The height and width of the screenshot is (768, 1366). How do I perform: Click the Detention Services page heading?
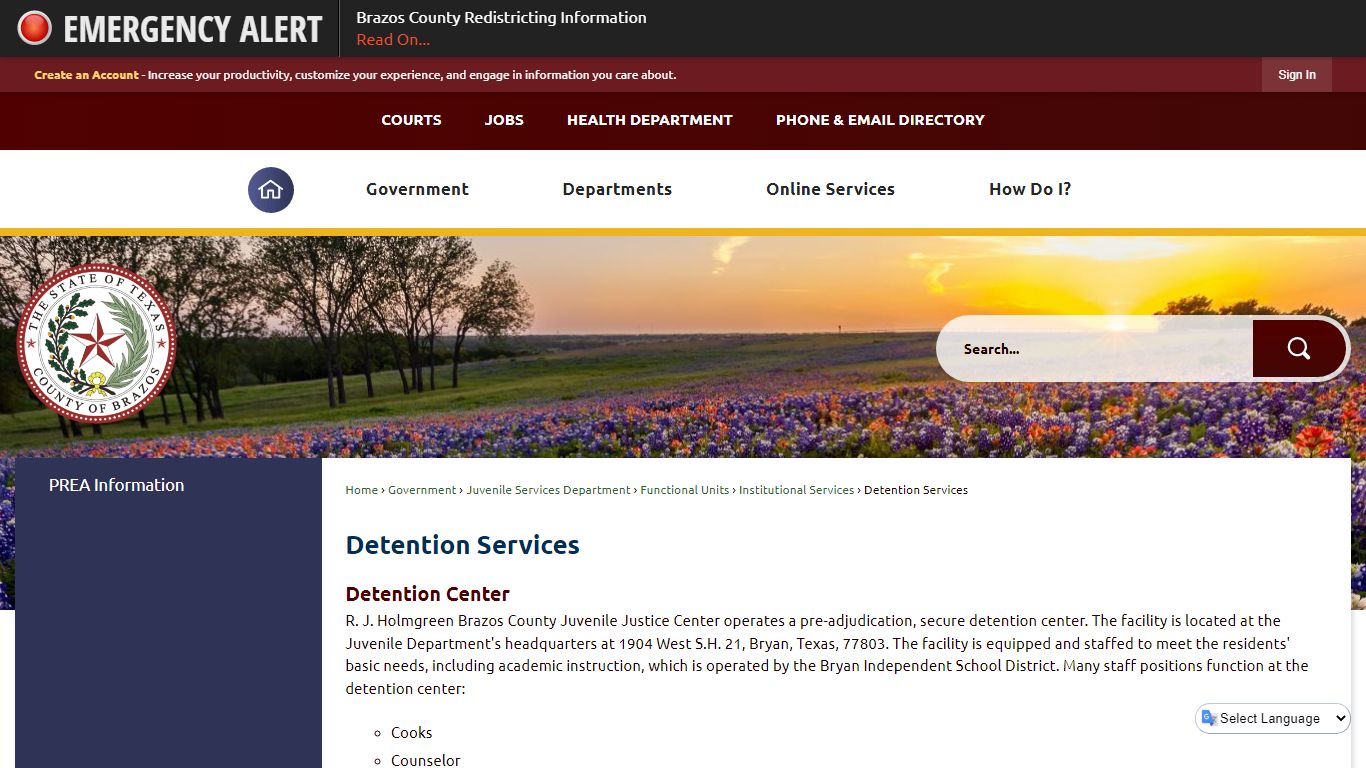coord(462,545)
